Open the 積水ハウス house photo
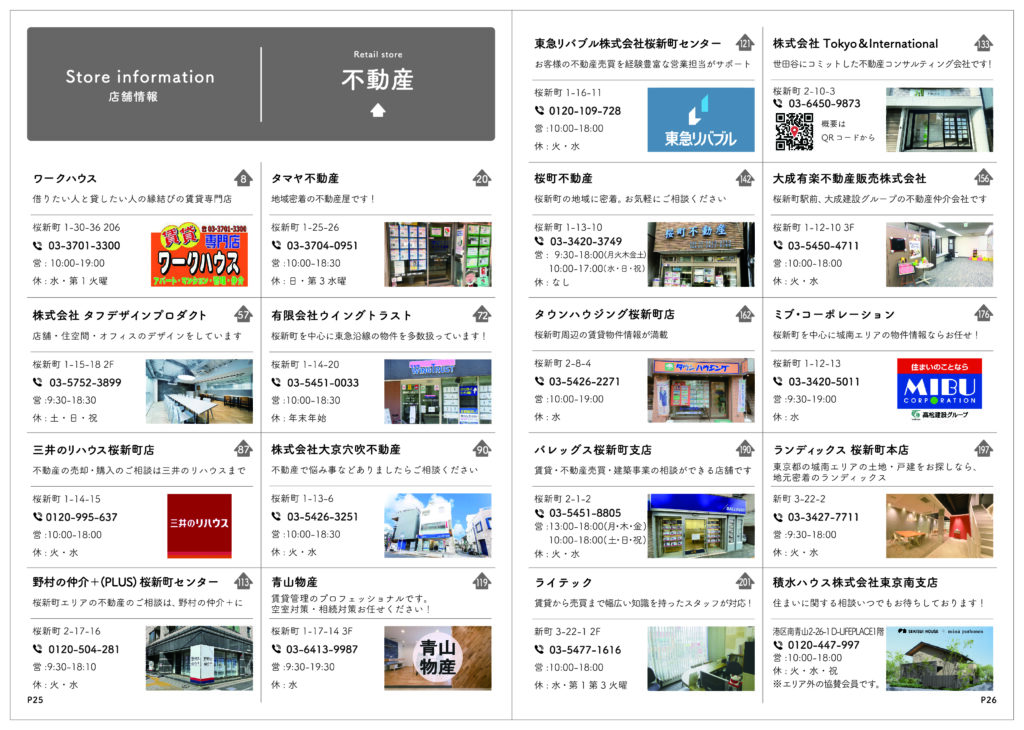Viewport: 1024px width, 730px height. click(939, 658)
